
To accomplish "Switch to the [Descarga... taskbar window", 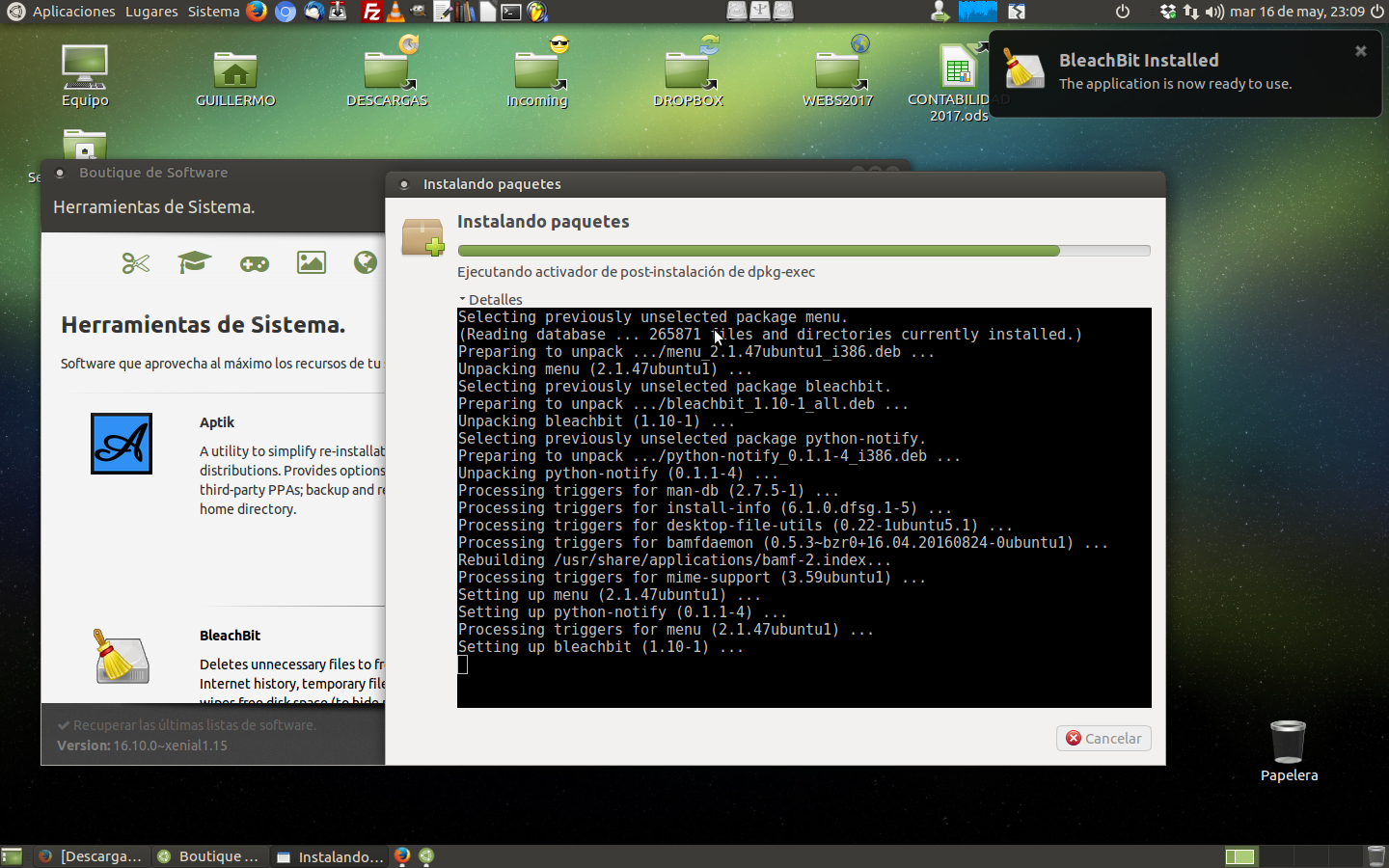I will coord(90,856).
